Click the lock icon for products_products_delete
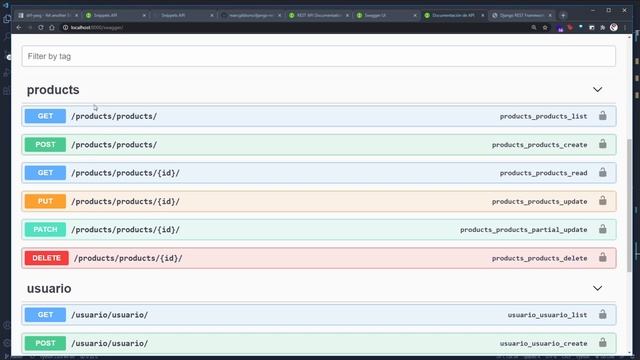This screenshot has width=640, height=360. click(602, 258)
